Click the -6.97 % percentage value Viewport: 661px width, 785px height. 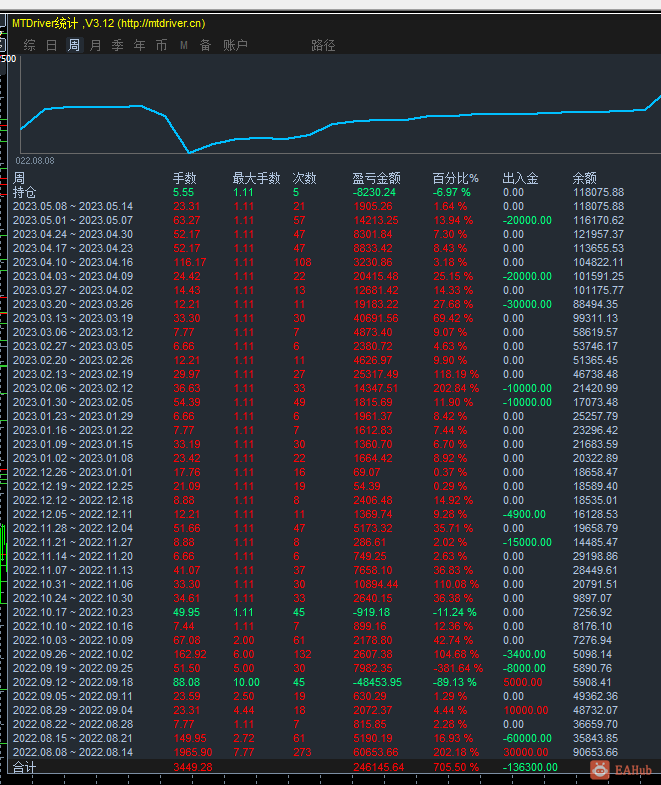click(452, 192)
